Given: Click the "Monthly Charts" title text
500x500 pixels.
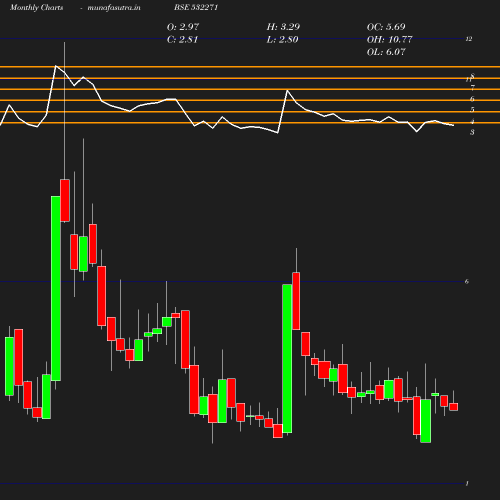Looking at the screenshot, I should [36, 7].
